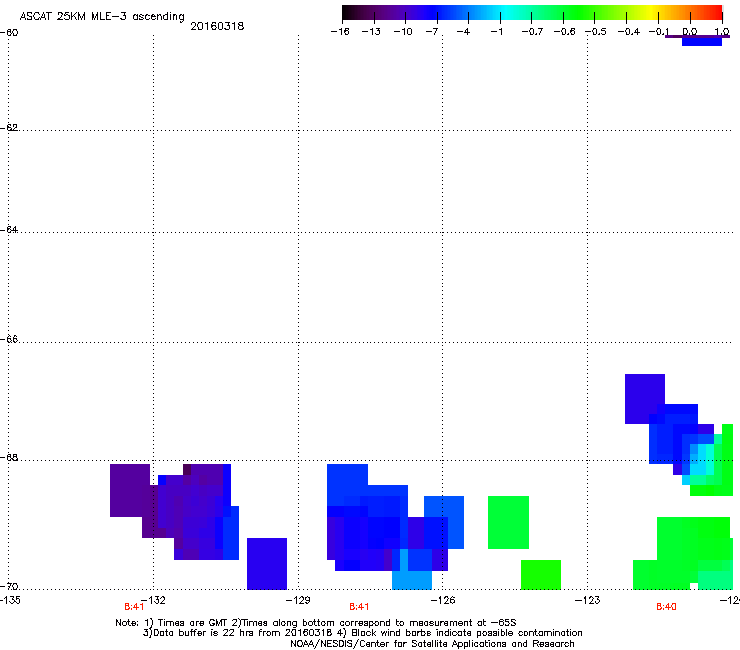Image resolution: width=740 pixels, height=650 pixels.
Task: Click the -0.4 label on the color scale
Action: tap(629, 32)
